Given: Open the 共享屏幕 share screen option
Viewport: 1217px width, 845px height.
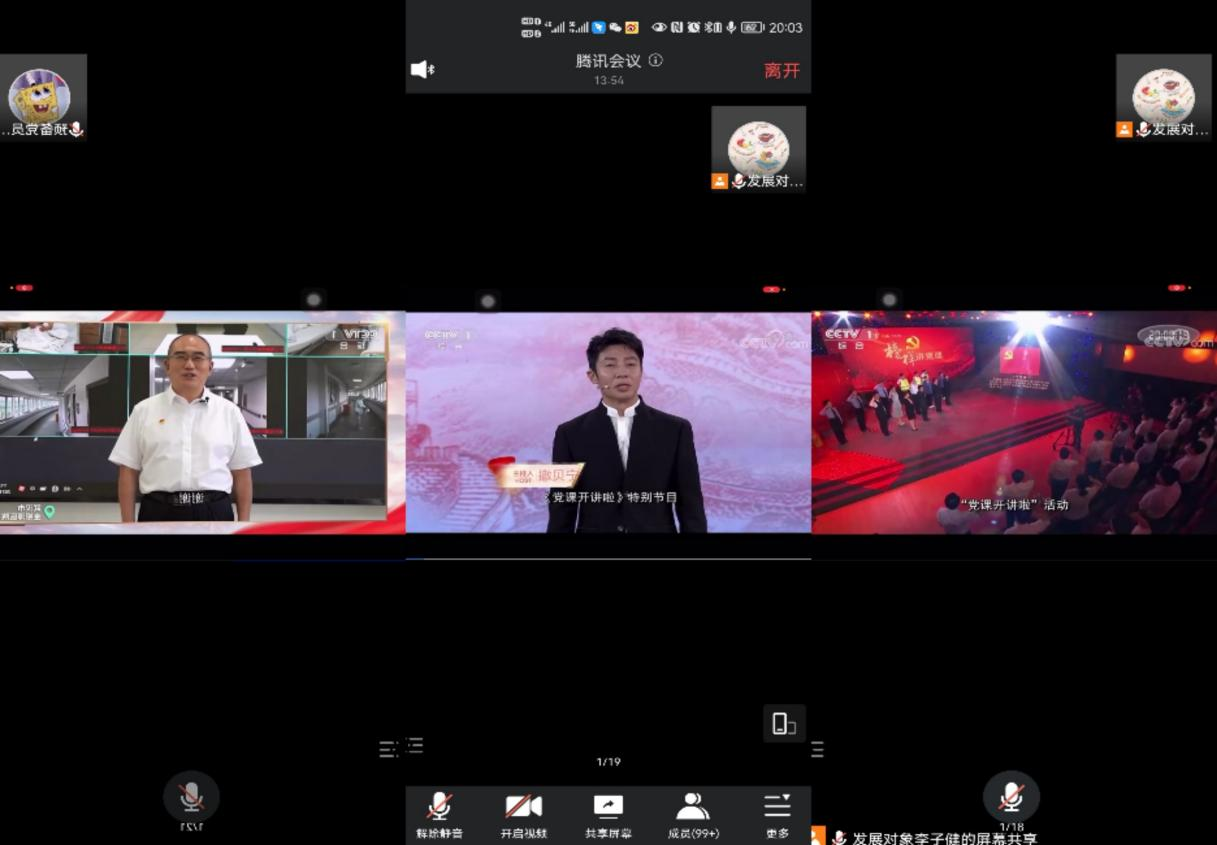Looking at the screenshot, I should [x=608, y=814].
